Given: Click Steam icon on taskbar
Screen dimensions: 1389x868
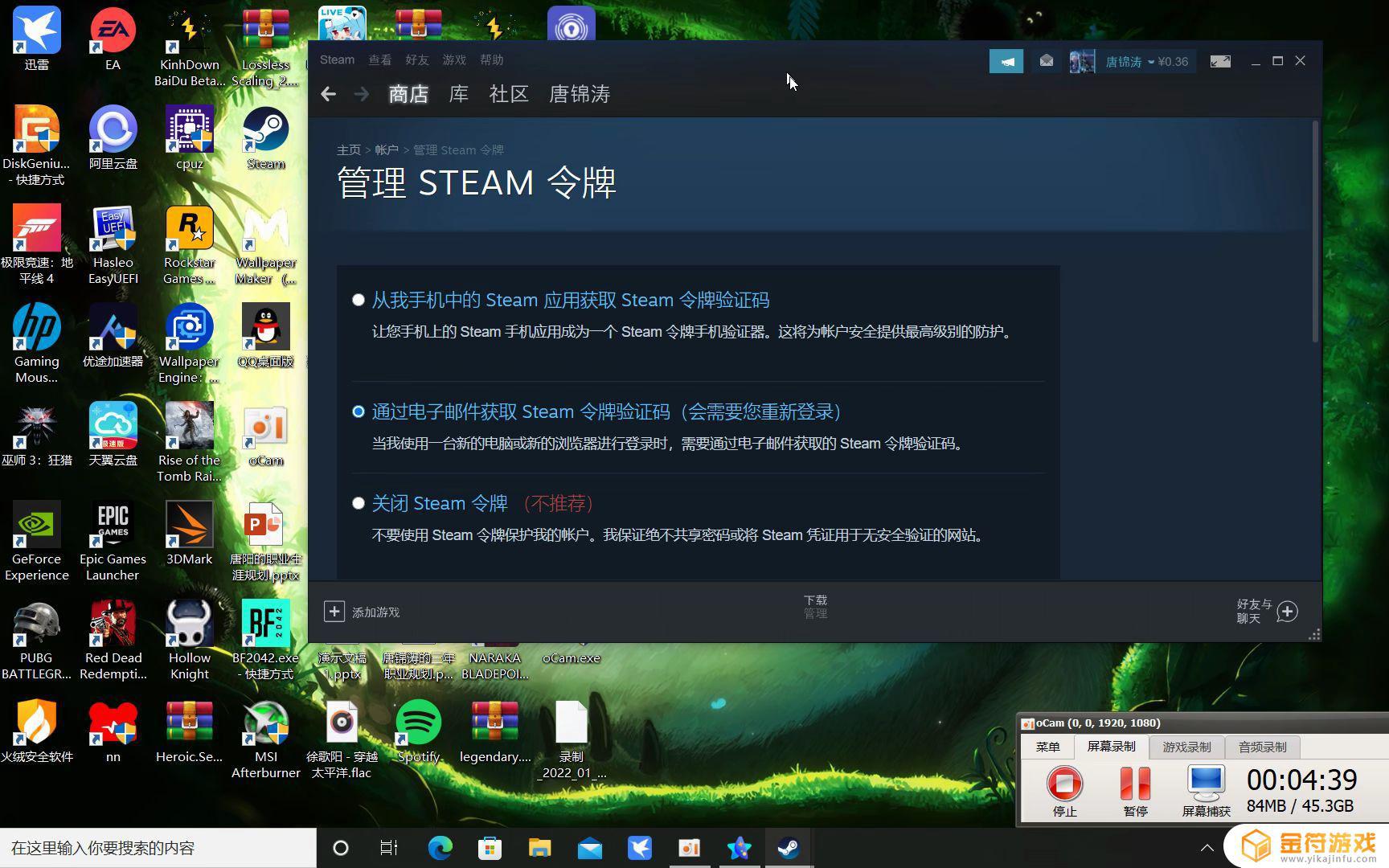Looking at the screenshot, I should coord(789,848).
